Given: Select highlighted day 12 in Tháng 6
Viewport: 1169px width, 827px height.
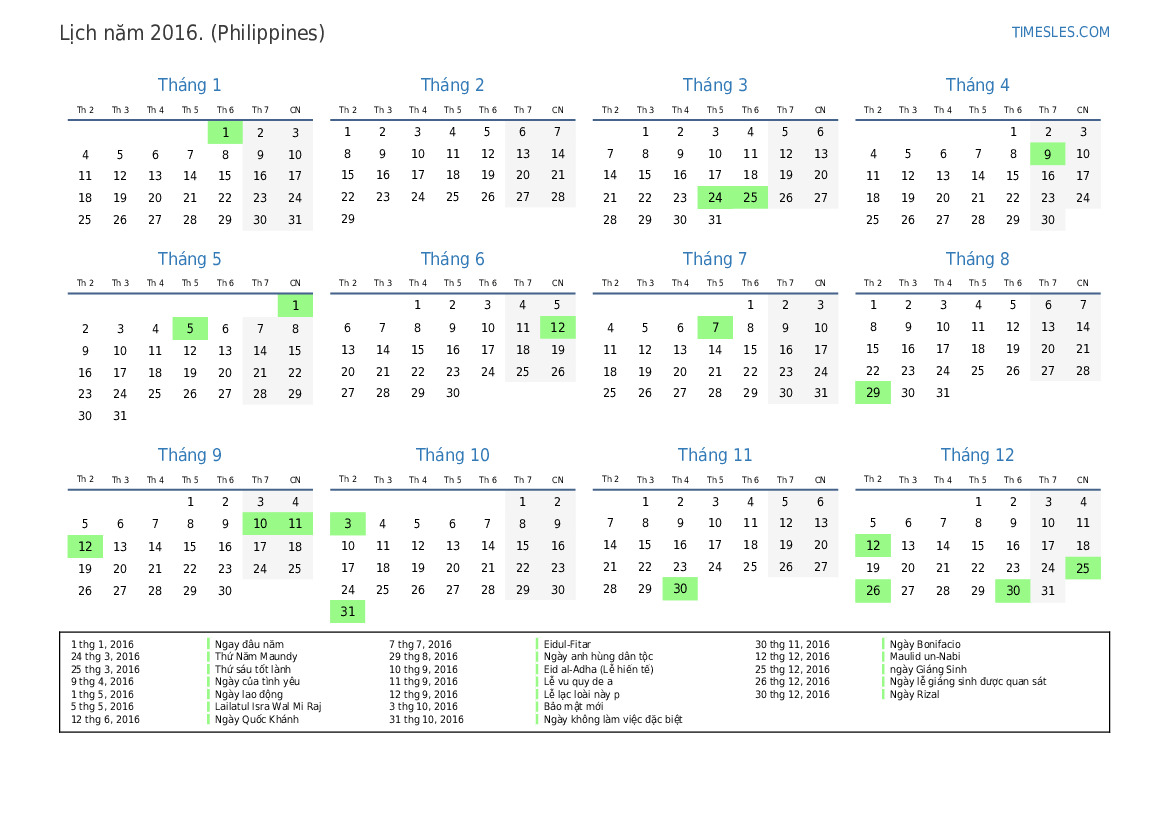Looking at the screenshot, I should coord(557,328).
